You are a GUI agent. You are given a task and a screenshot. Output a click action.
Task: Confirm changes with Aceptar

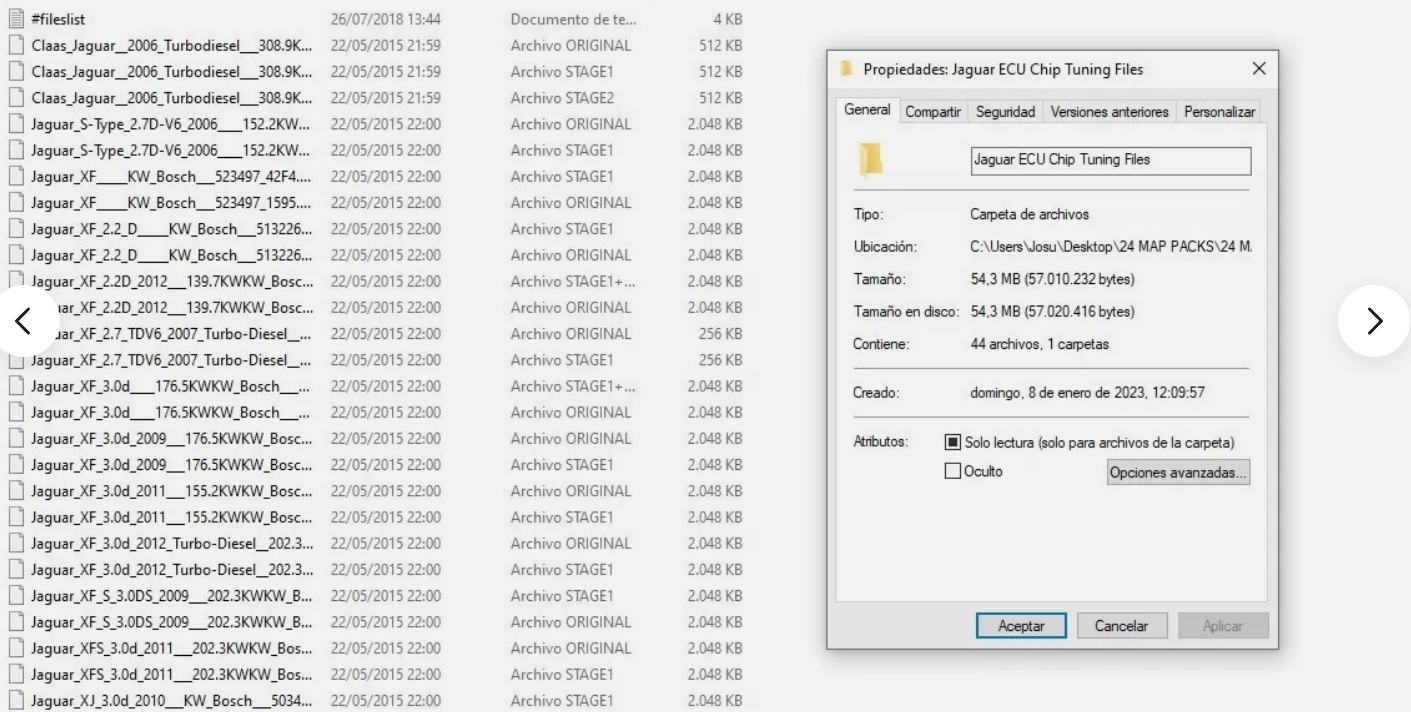[x=1021, y=625]
